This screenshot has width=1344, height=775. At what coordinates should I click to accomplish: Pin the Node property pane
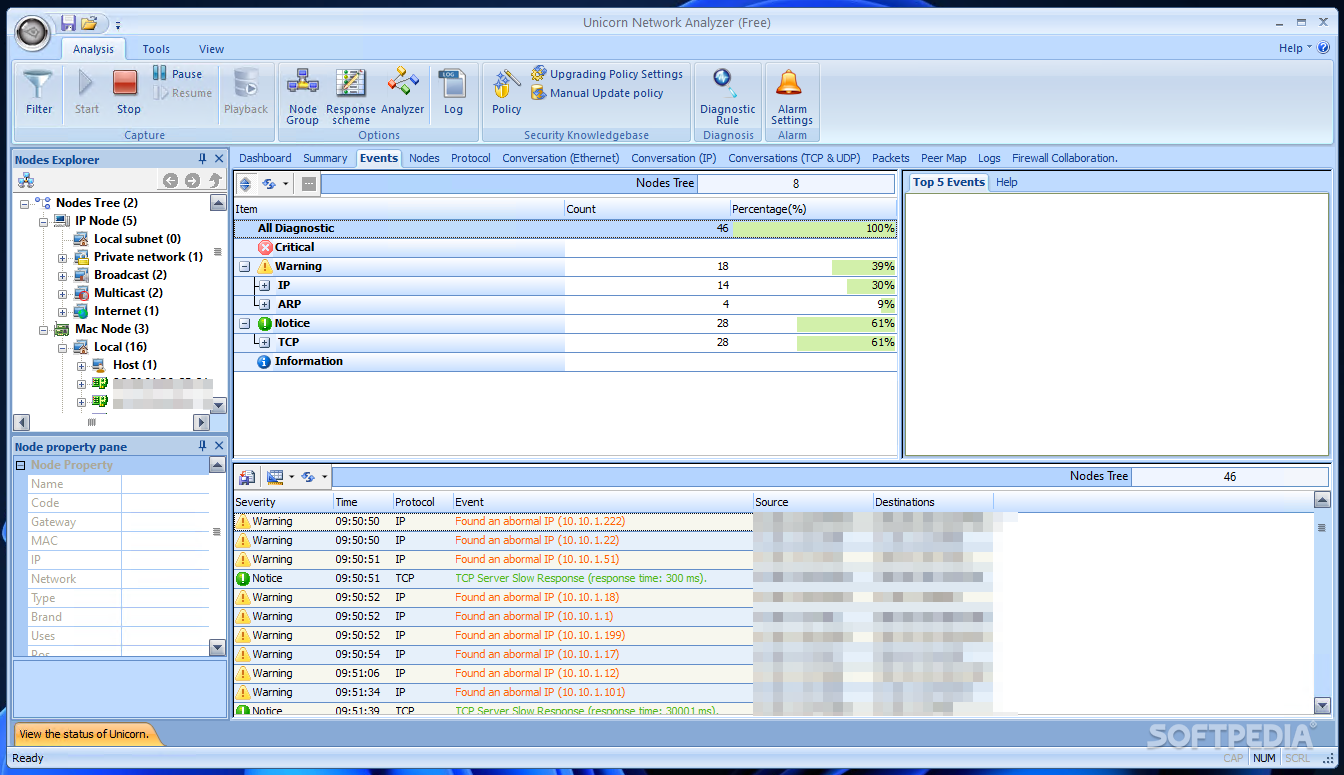point(203,446)
